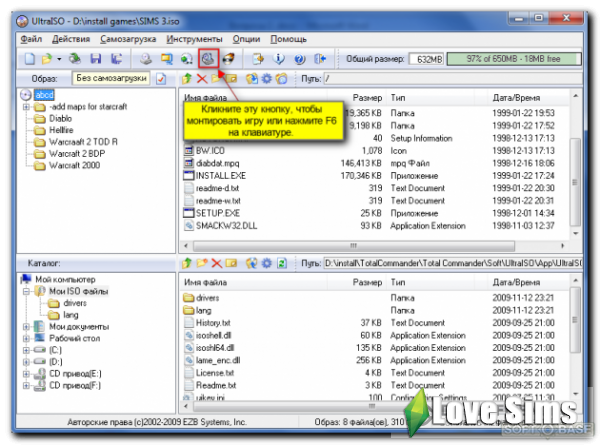
Task: Open the Файл menu
Action: coord(31,39)
